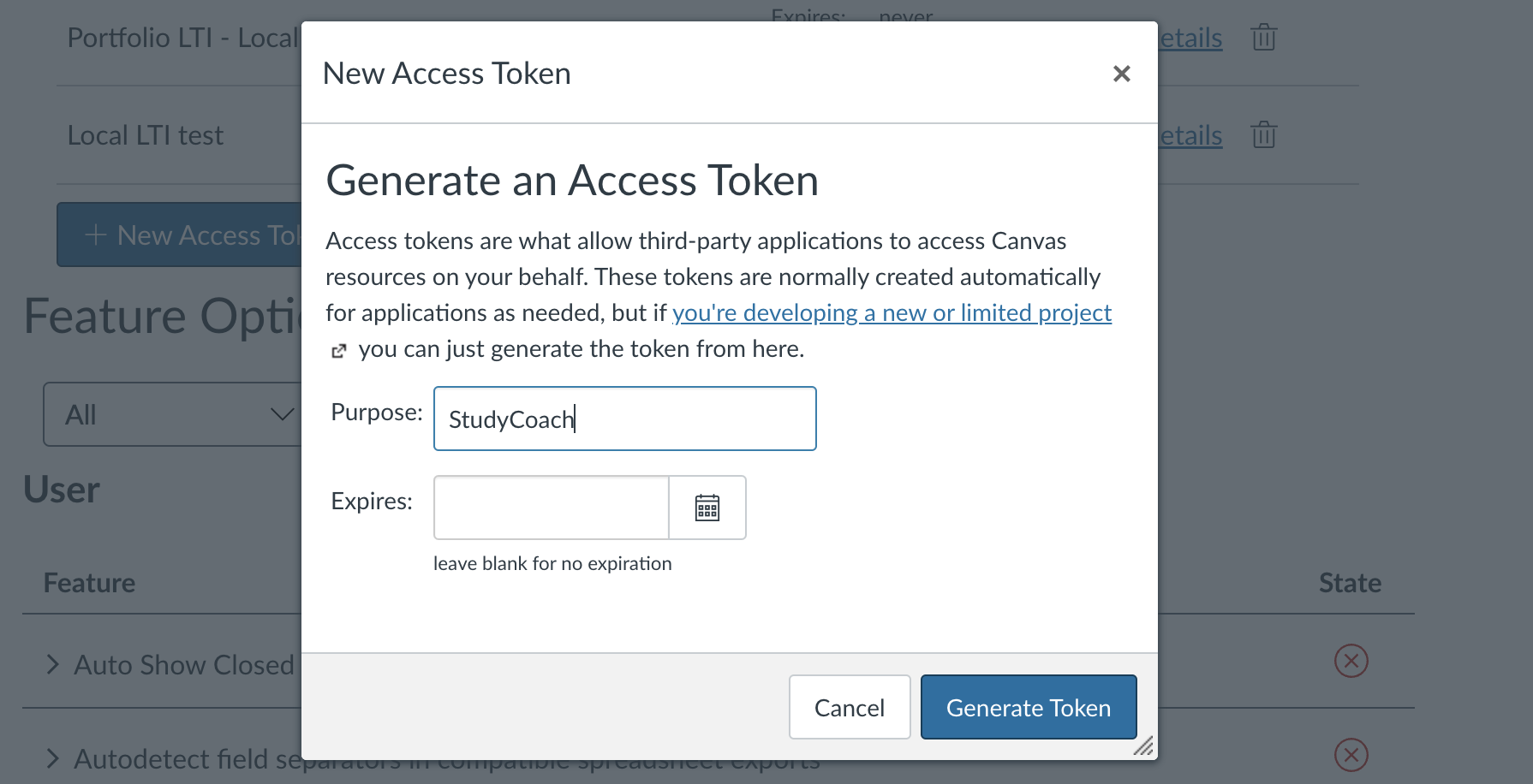
Task: Open details link for Local LTI test
Action: tap(1190, 135)
